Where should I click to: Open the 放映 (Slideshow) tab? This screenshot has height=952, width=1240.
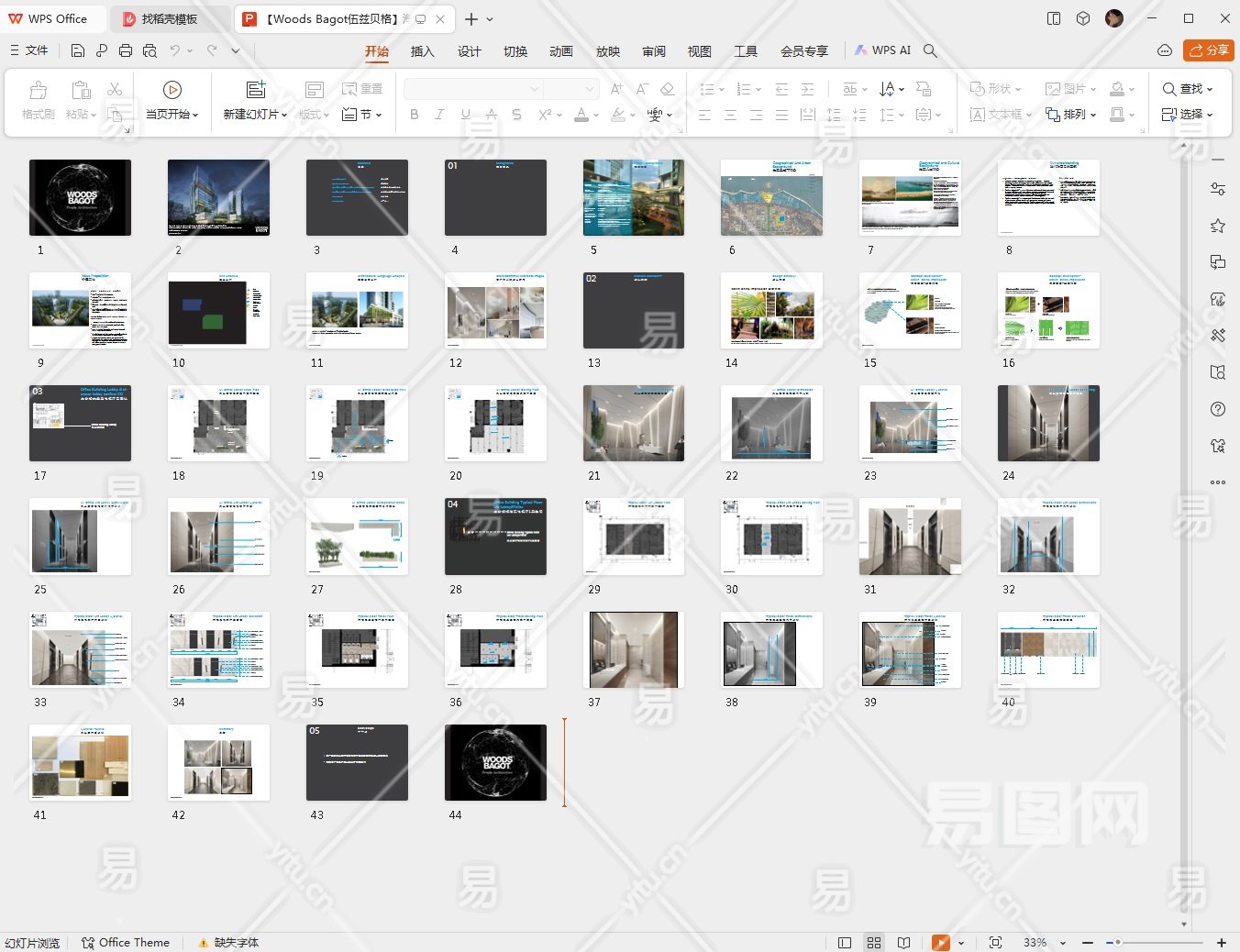(608, 51)
